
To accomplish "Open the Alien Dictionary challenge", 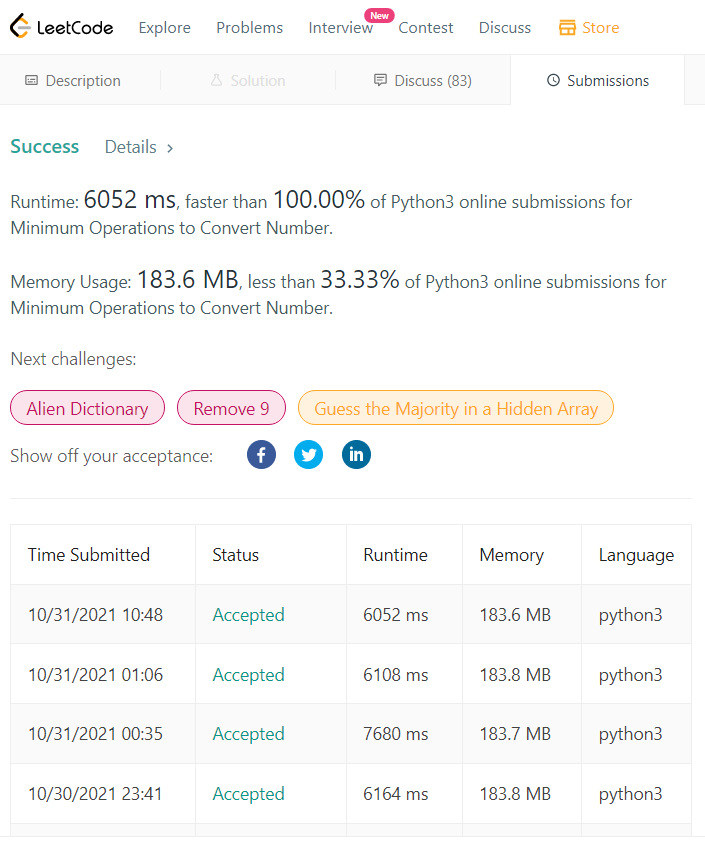I will tap(87, 408).
